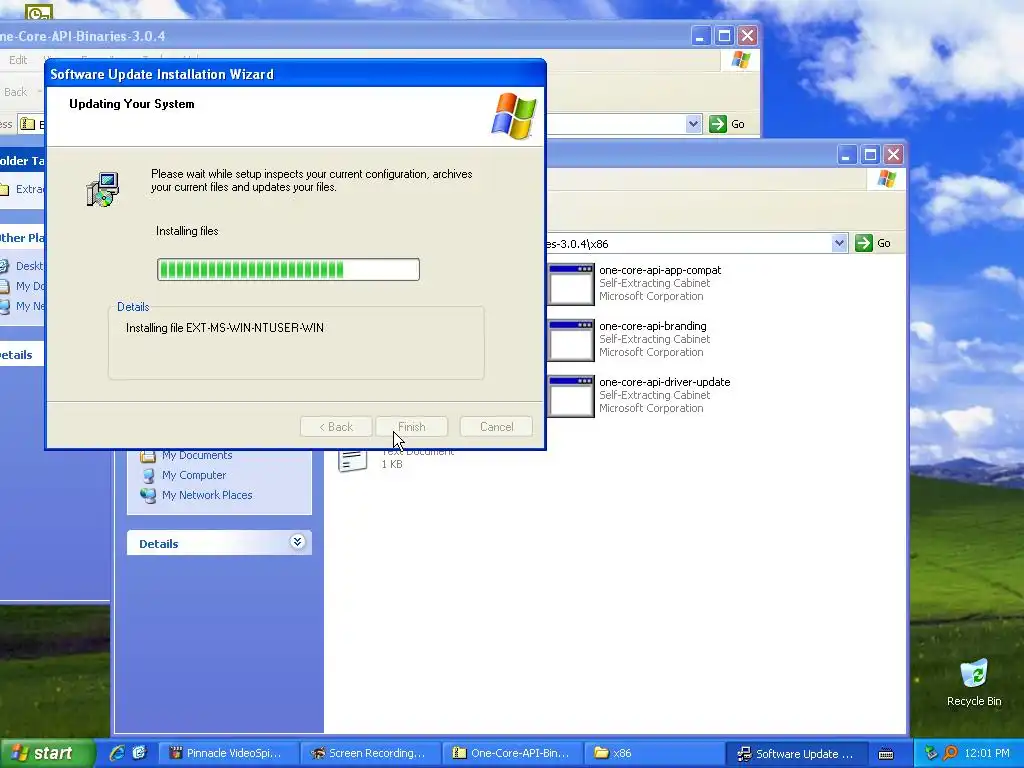The image size is (1024, 768).
Task: Click the disabled Back button in wizard
Action: click(336, 427)
